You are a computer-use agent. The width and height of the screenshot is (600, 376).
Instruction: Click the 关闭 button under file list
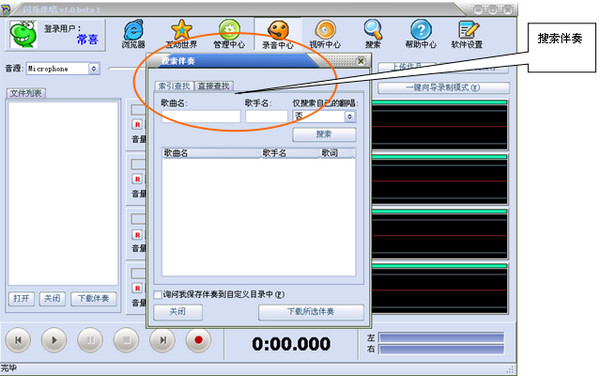pos(52,298)
